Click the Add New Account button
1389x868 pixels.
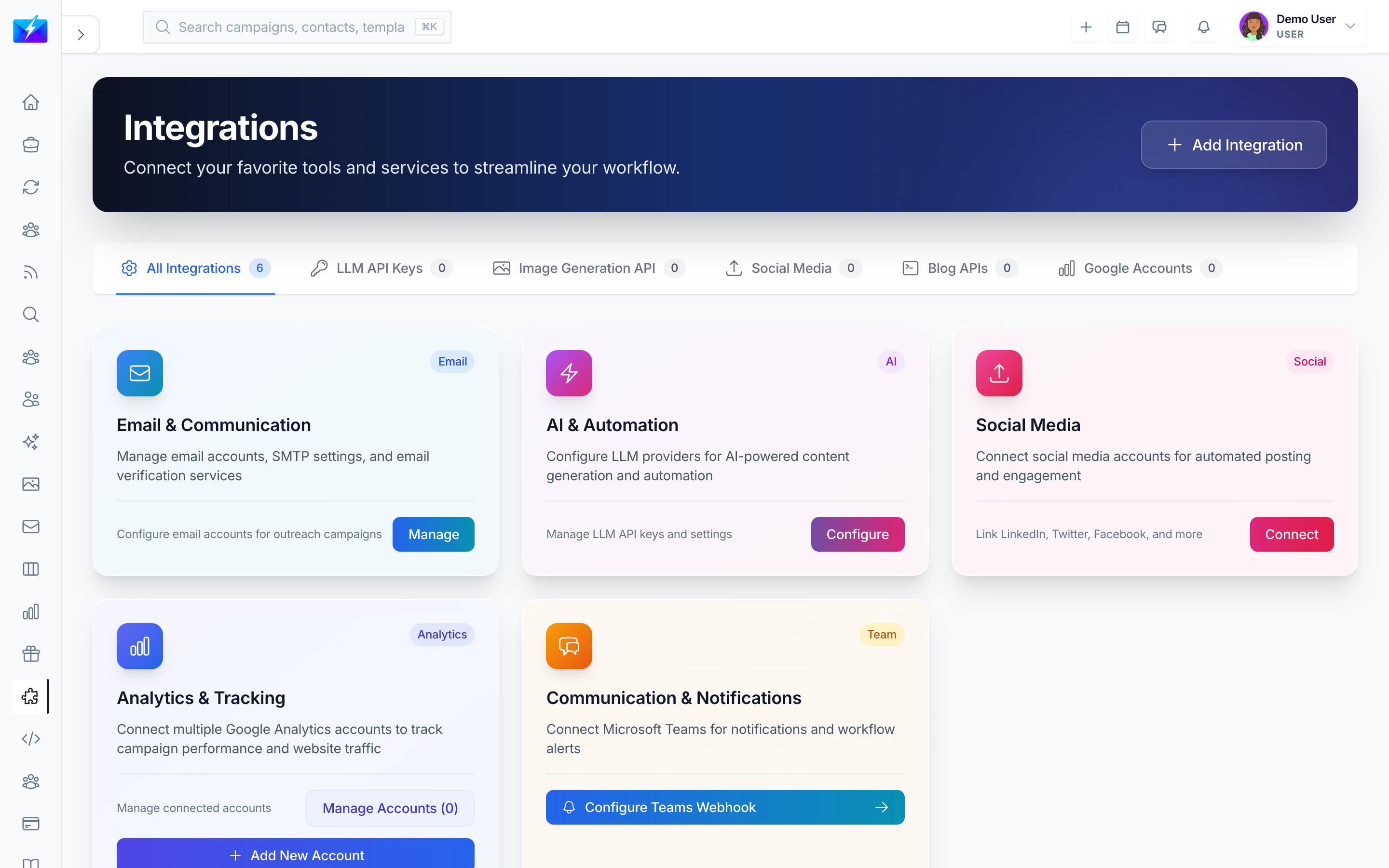pos(296,854)
